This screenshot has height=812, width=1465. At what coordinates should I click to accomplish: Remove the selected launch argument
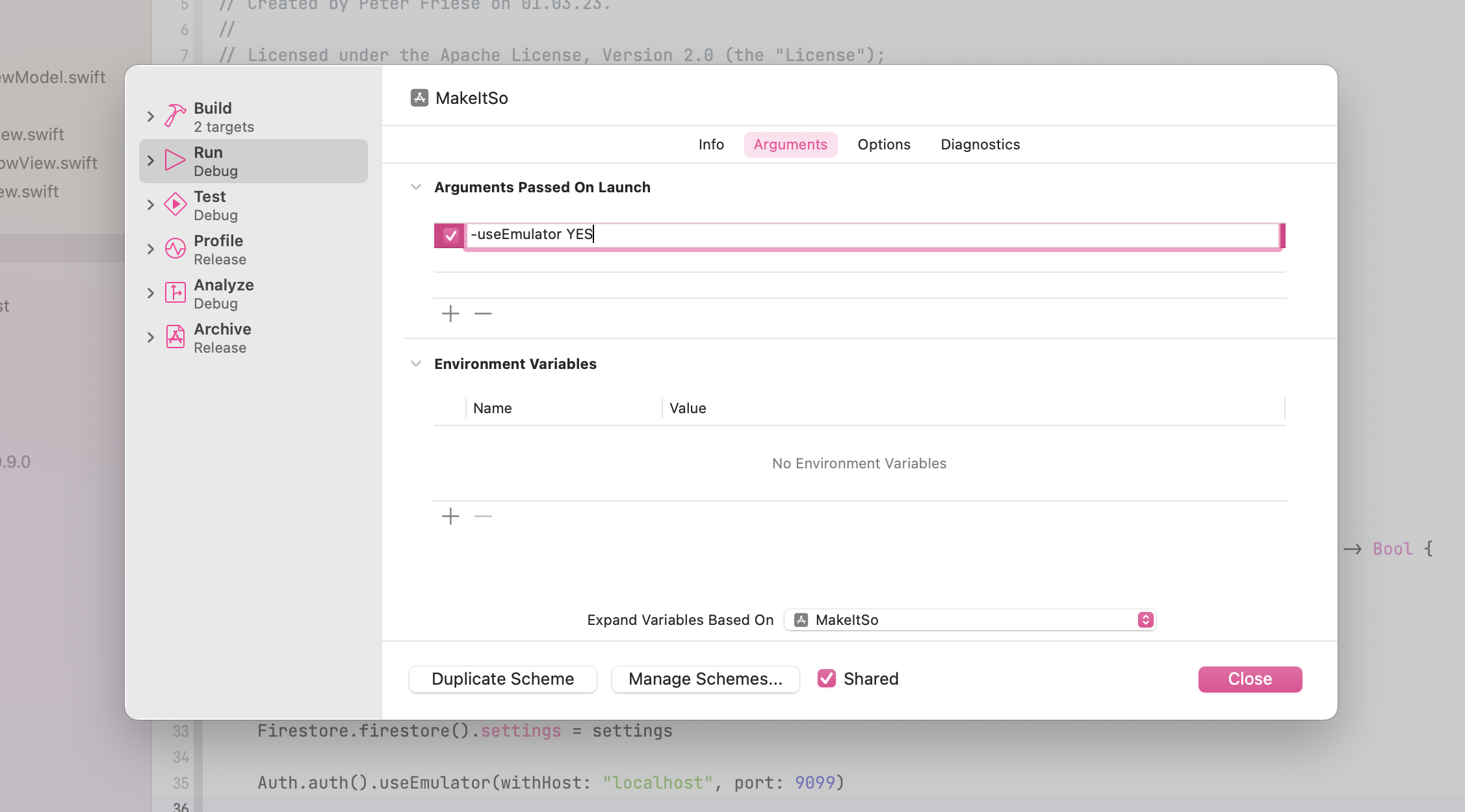483,314
